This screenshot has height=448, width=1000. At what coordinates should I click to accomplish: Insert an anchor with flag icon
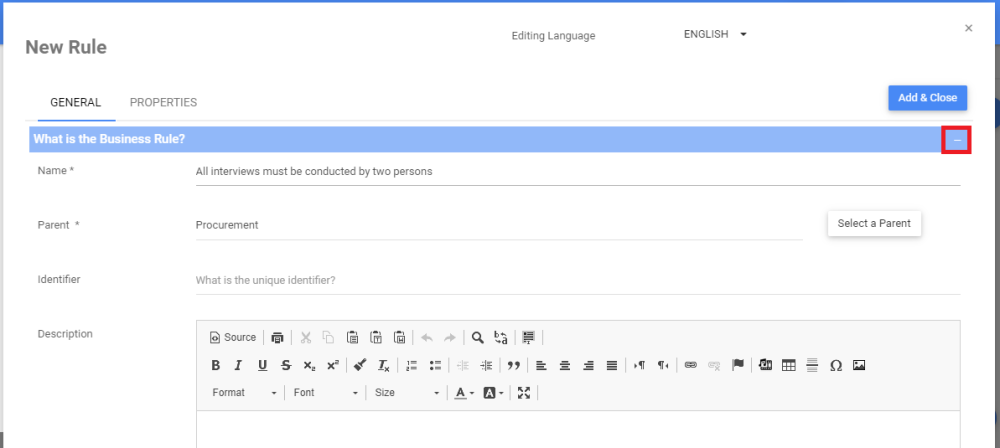pos(738,366)
